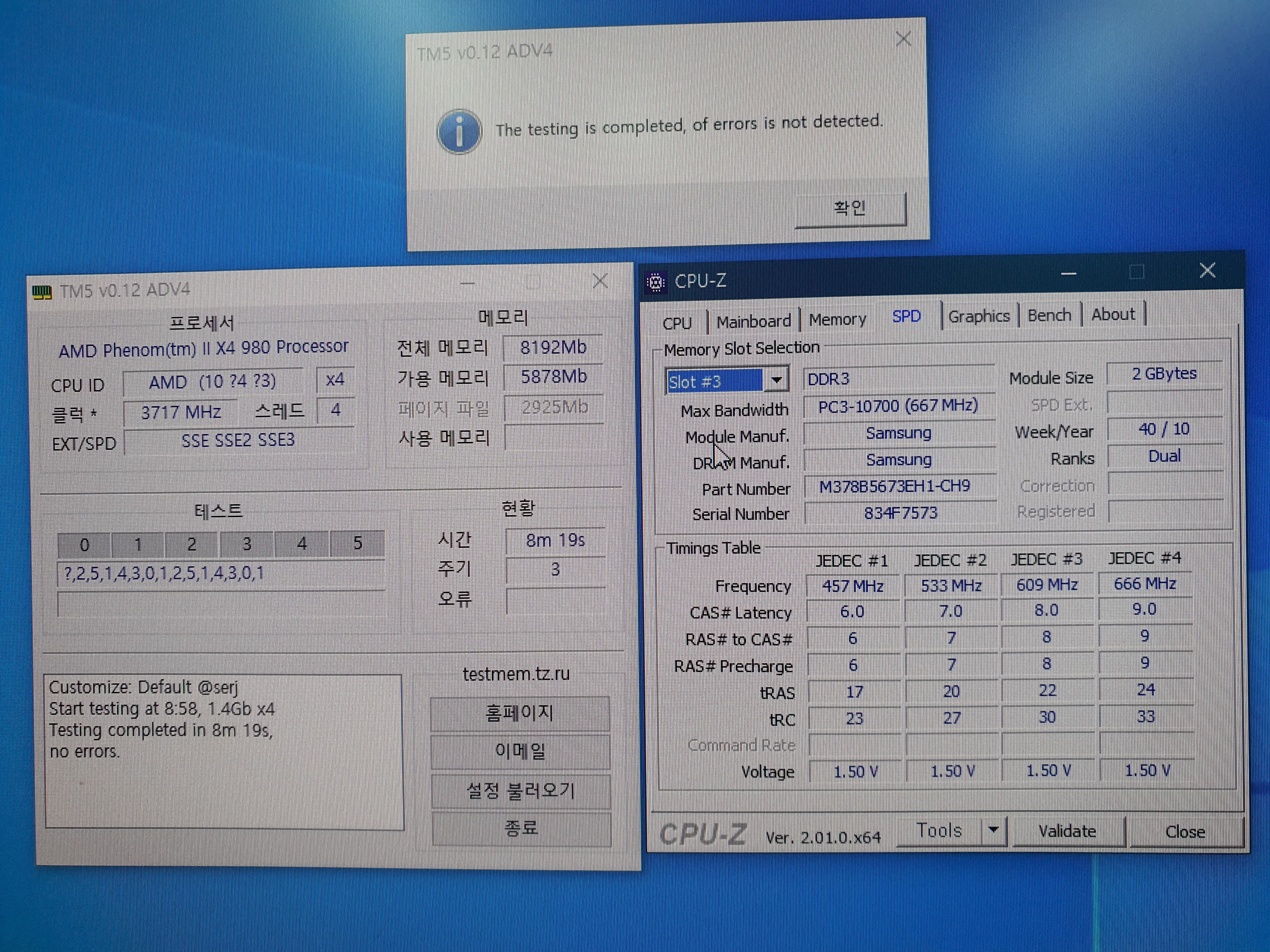This screenshot has height=952, width=1270.
Task: Click the AMD Phenom II X4 980 processor name
Action: coord(203,348)
